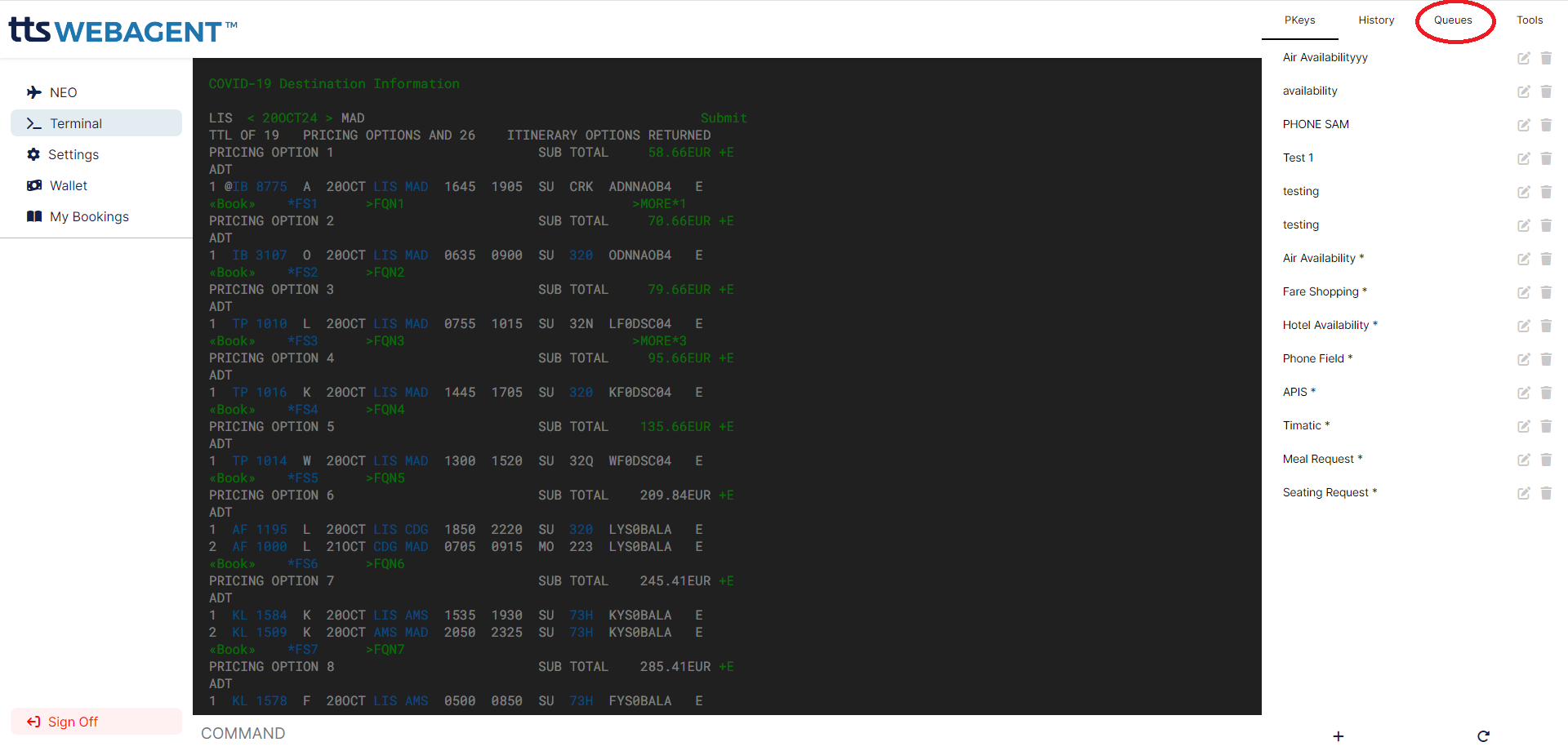Open COVID-19 Destination Information link

click(x=334, y=84)
